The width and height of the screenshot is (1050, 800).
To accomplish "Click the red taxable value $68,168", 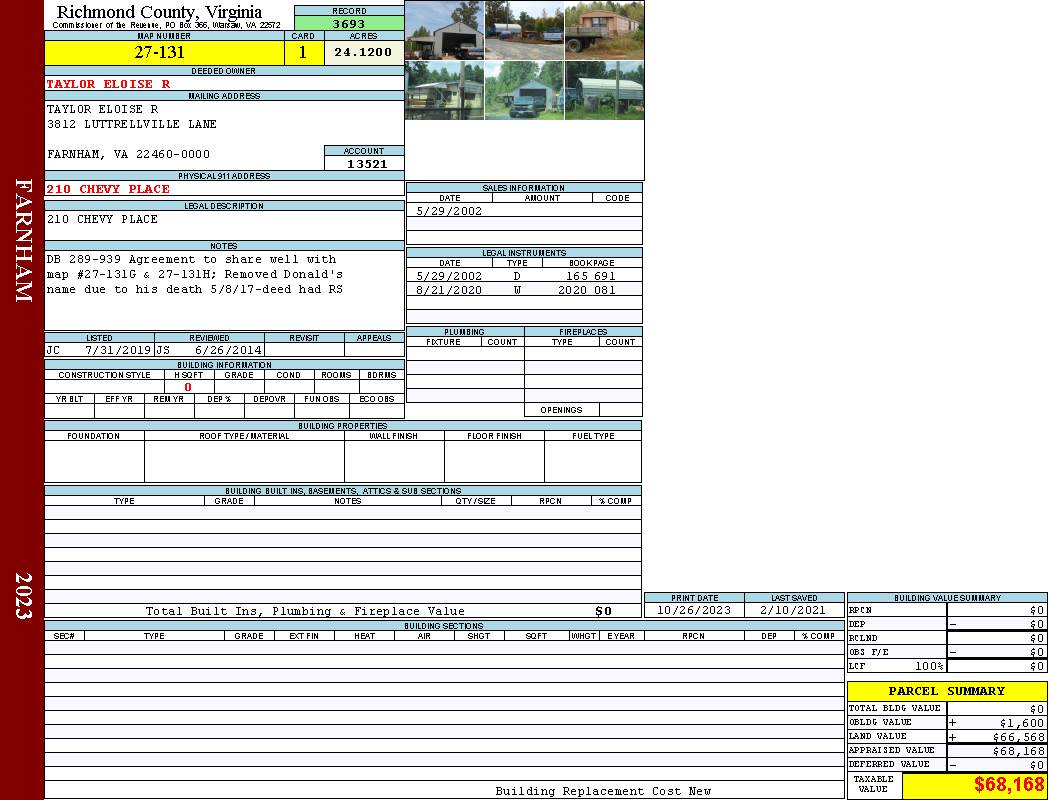I will pos(1009,785).
